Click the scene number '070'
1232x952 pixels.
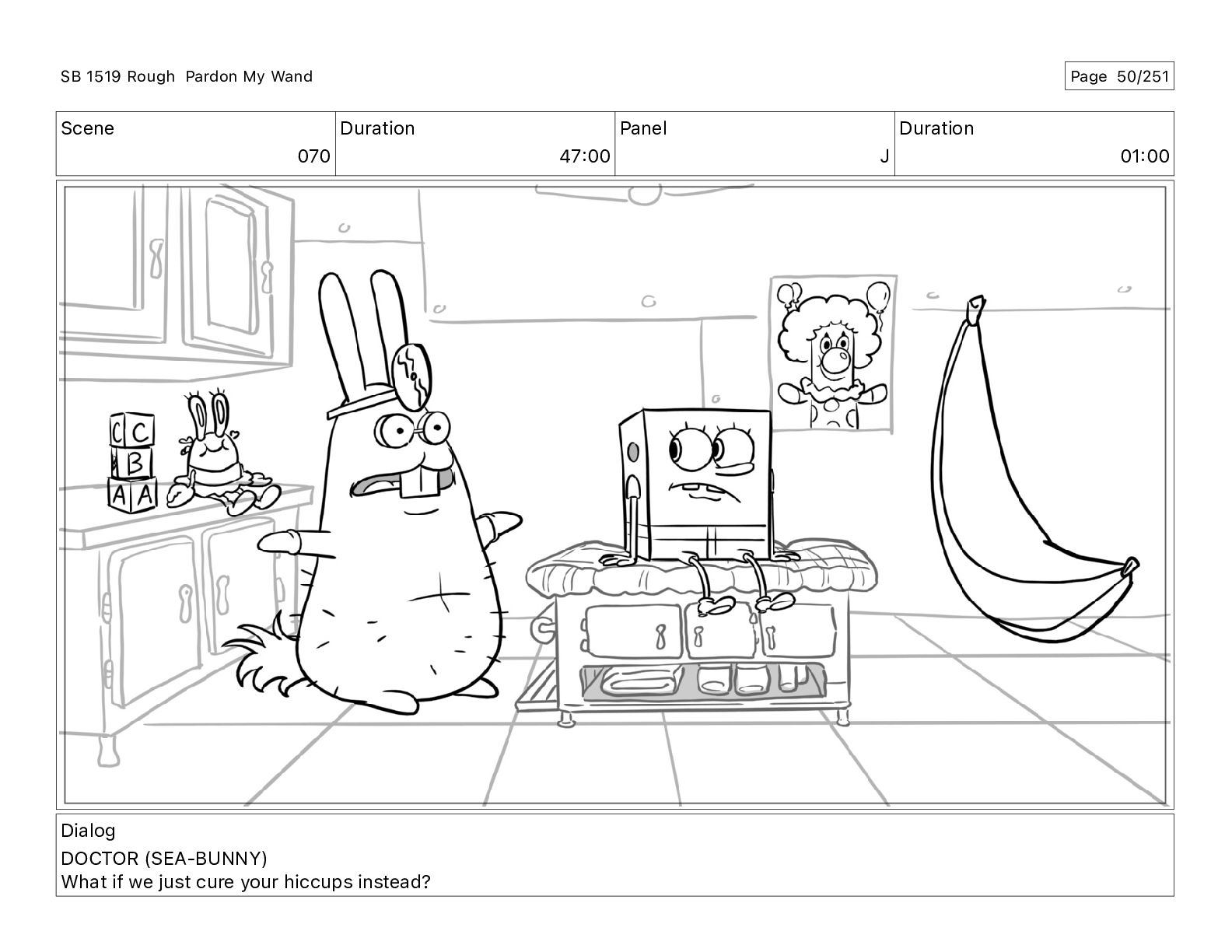pyautogui.click(x=314, y=156)
